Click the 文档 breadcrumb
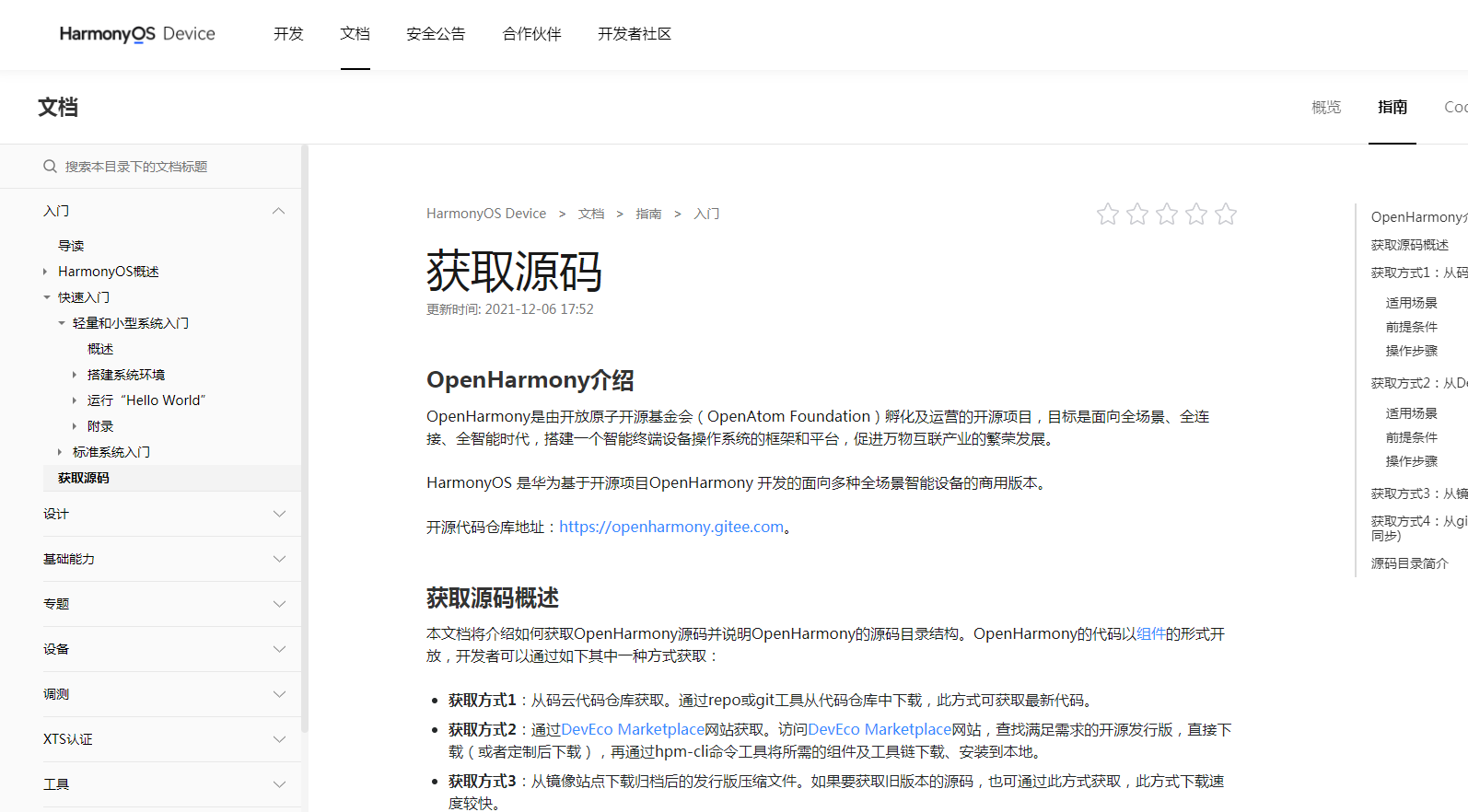Screen dimensions: 1468x812 (x=591, y=214)
